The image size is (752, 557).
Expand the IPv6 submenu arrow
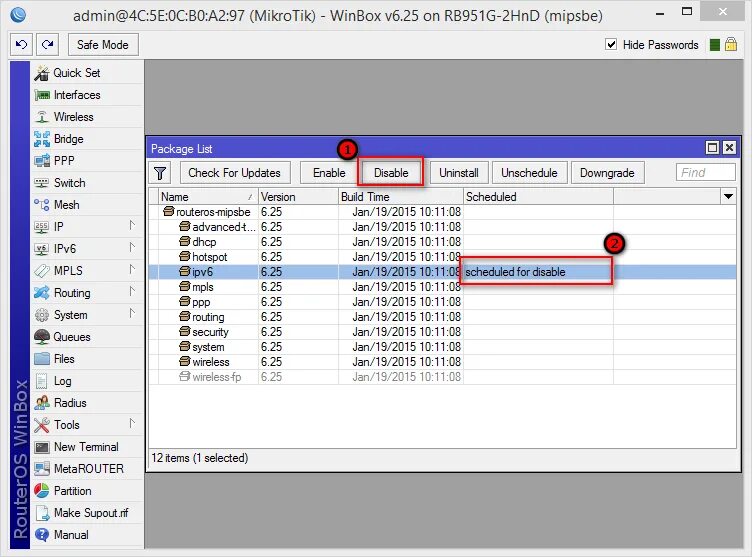click(x=131, y=248)
